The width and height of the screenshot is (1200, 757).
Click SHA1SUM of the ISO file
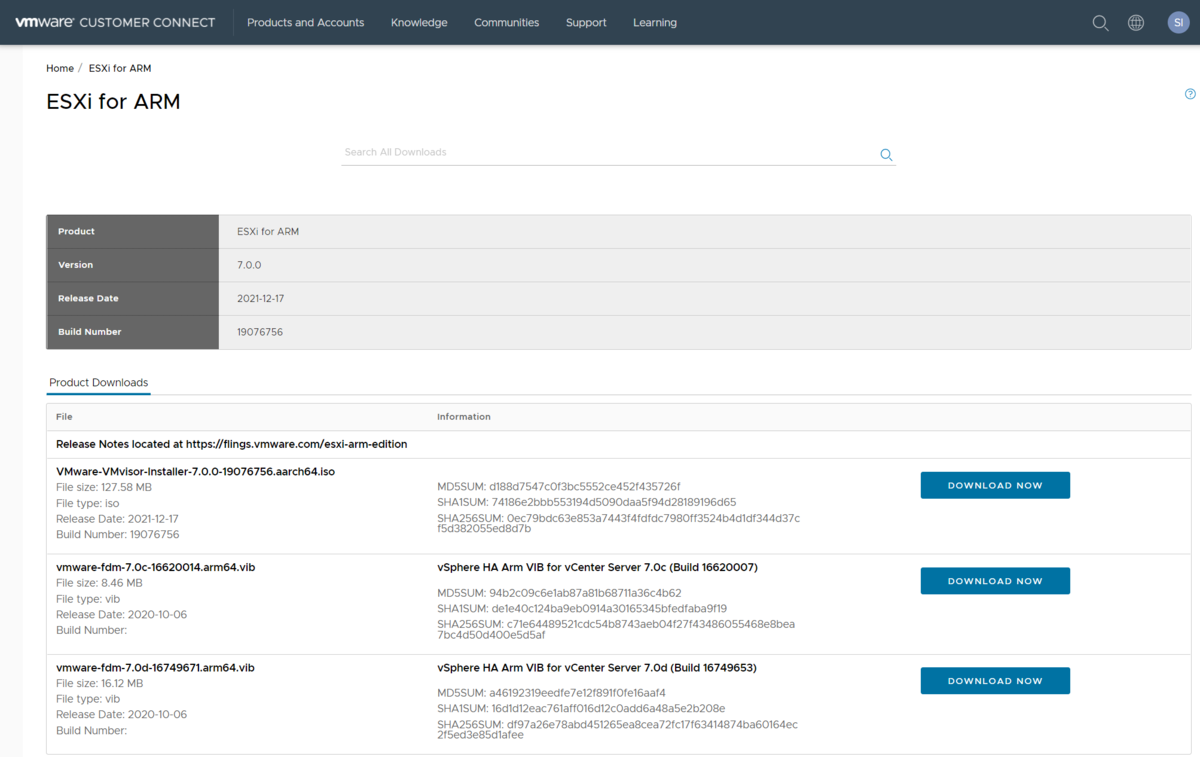[586, 502]
